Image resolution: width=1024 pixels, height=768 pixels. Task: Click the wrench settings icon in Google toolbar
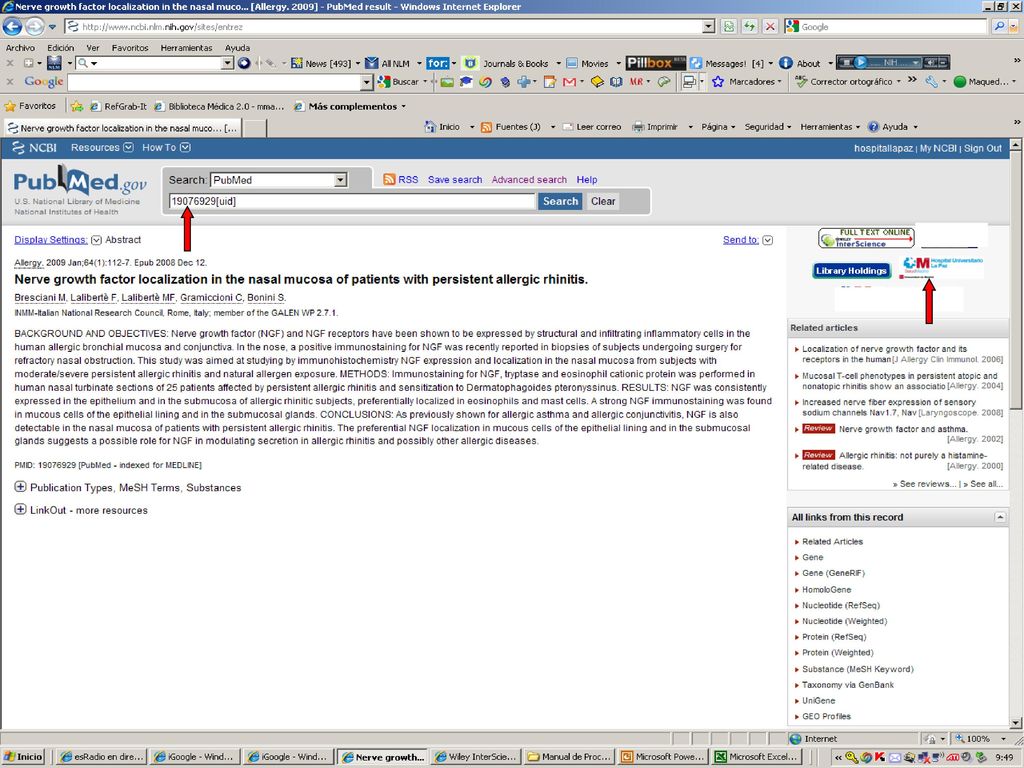pos(931,82)
